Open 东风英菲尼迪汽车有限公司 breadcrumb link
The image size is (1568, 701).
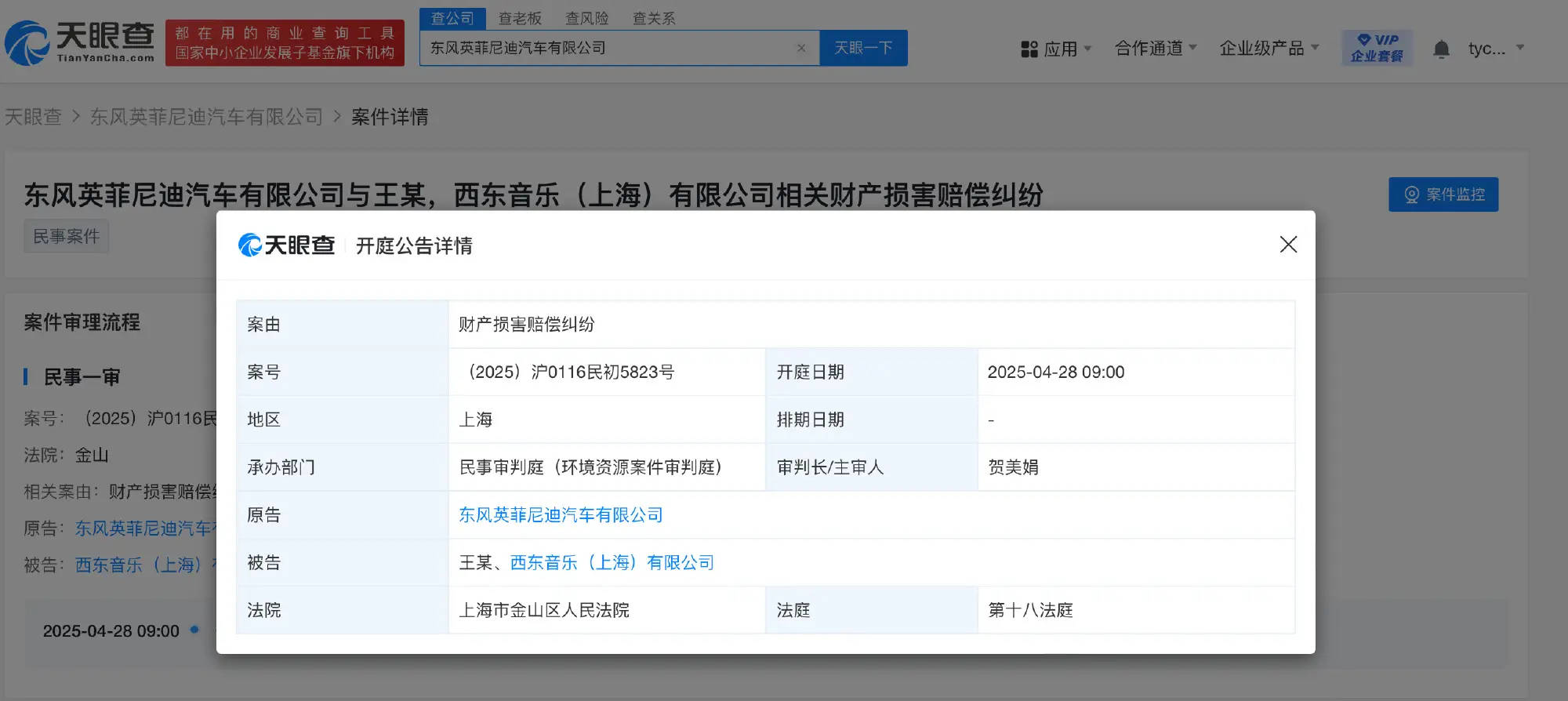coord(206,117)
